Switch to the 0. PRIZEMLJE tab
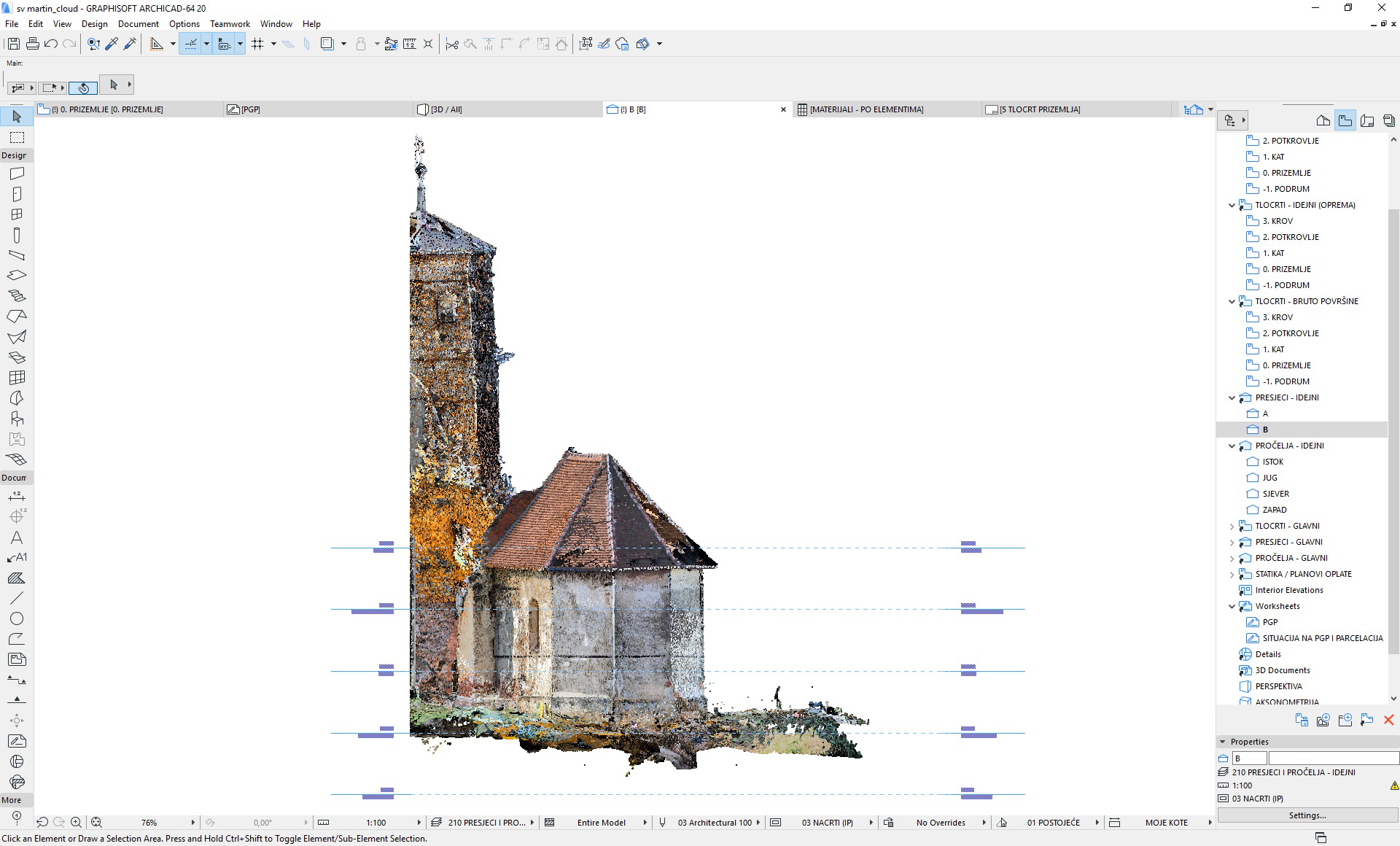 pos(129,109)
